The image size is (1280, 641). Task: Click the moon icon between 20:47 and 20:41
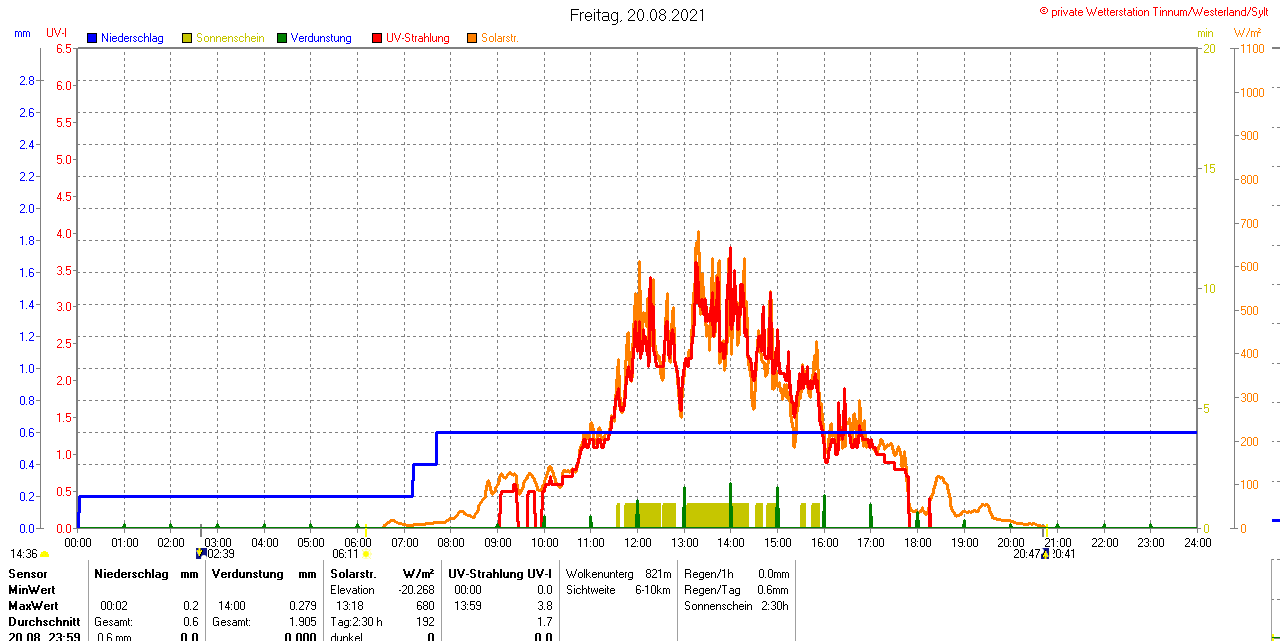(1046, 553)
